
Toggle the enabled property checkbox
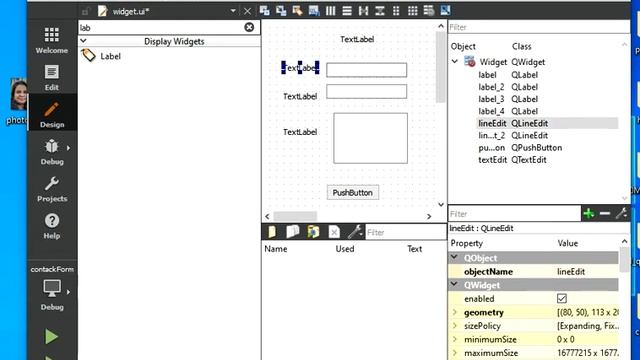pos(562,298)
